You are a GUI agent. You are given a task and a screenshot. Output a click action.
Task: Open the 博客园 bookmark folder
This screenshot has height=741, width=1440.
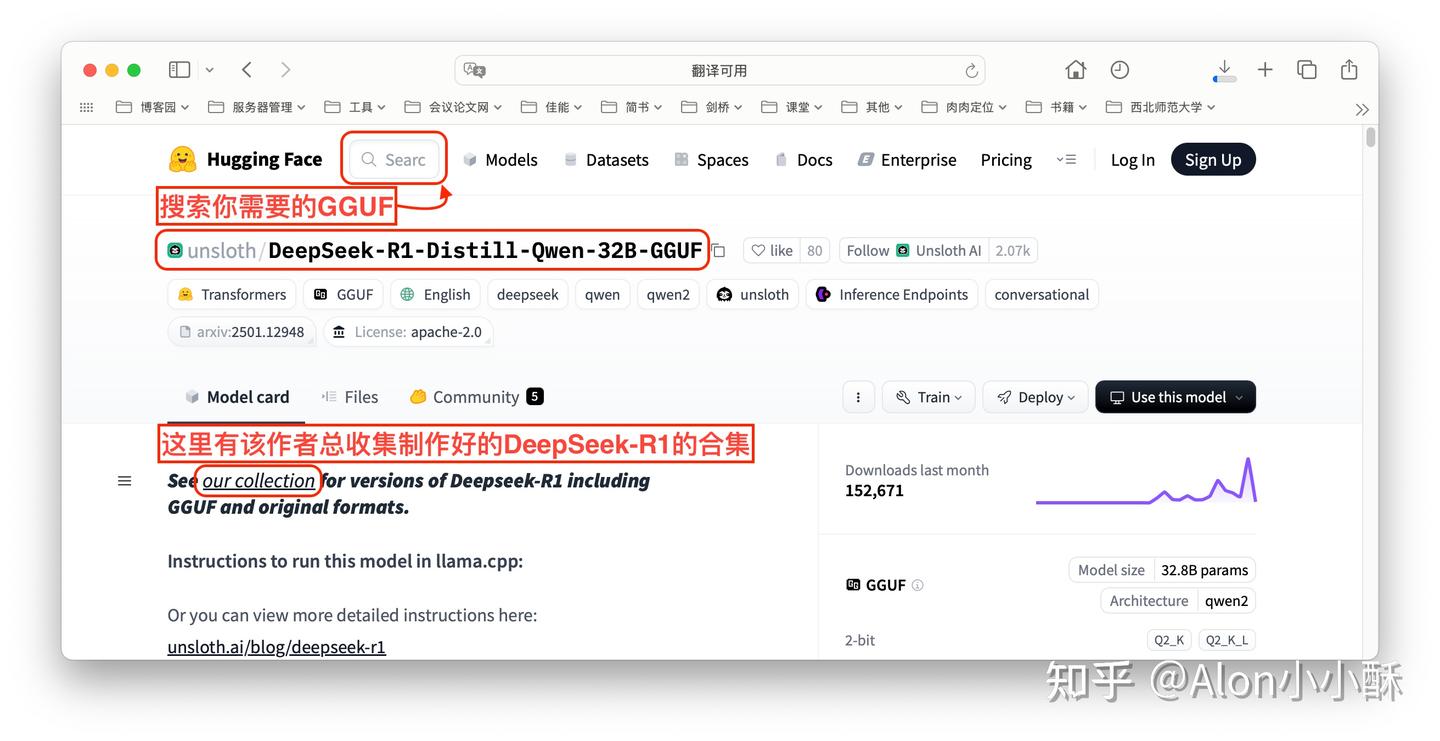[153, 107]
